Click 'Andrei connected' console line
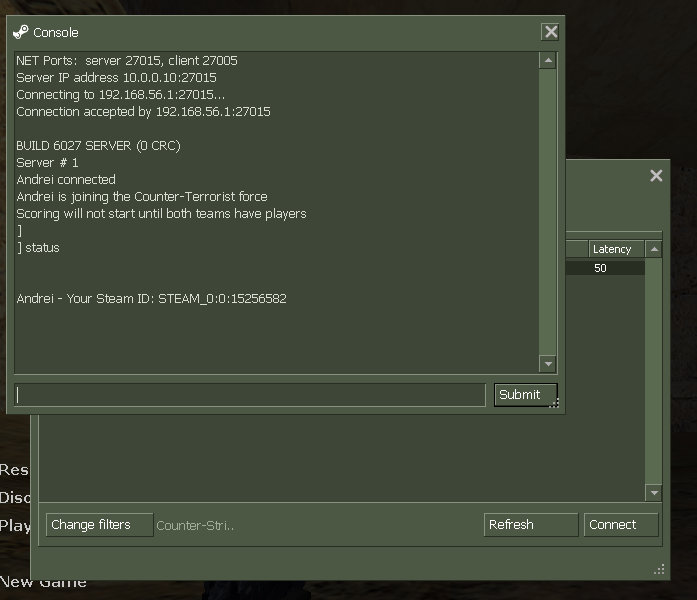Viewport: 697px width, 600px height. pyautogui.click(x=66, y=180)
